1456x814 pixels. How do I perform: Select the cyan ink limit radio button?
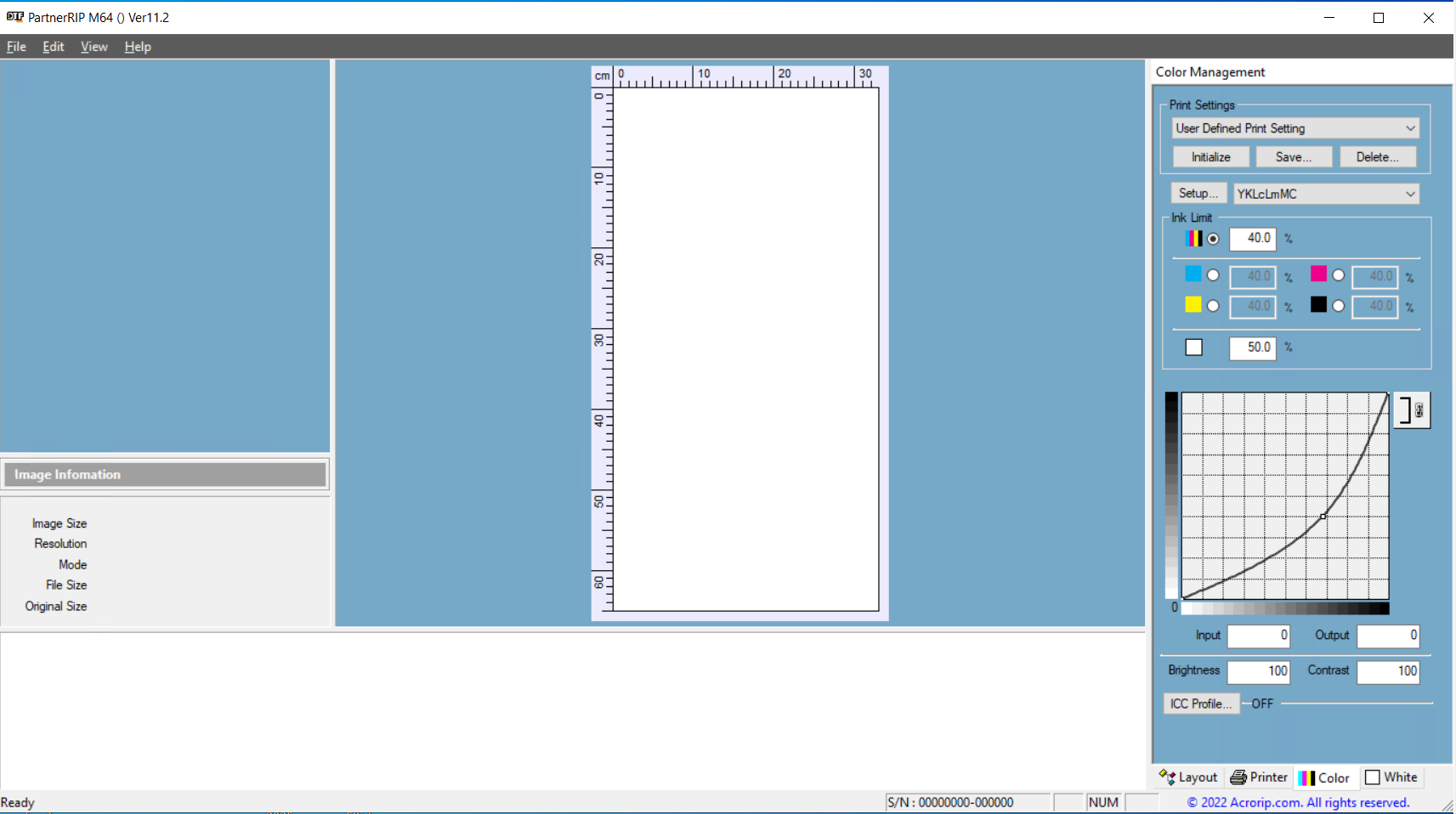[1213, 275]
